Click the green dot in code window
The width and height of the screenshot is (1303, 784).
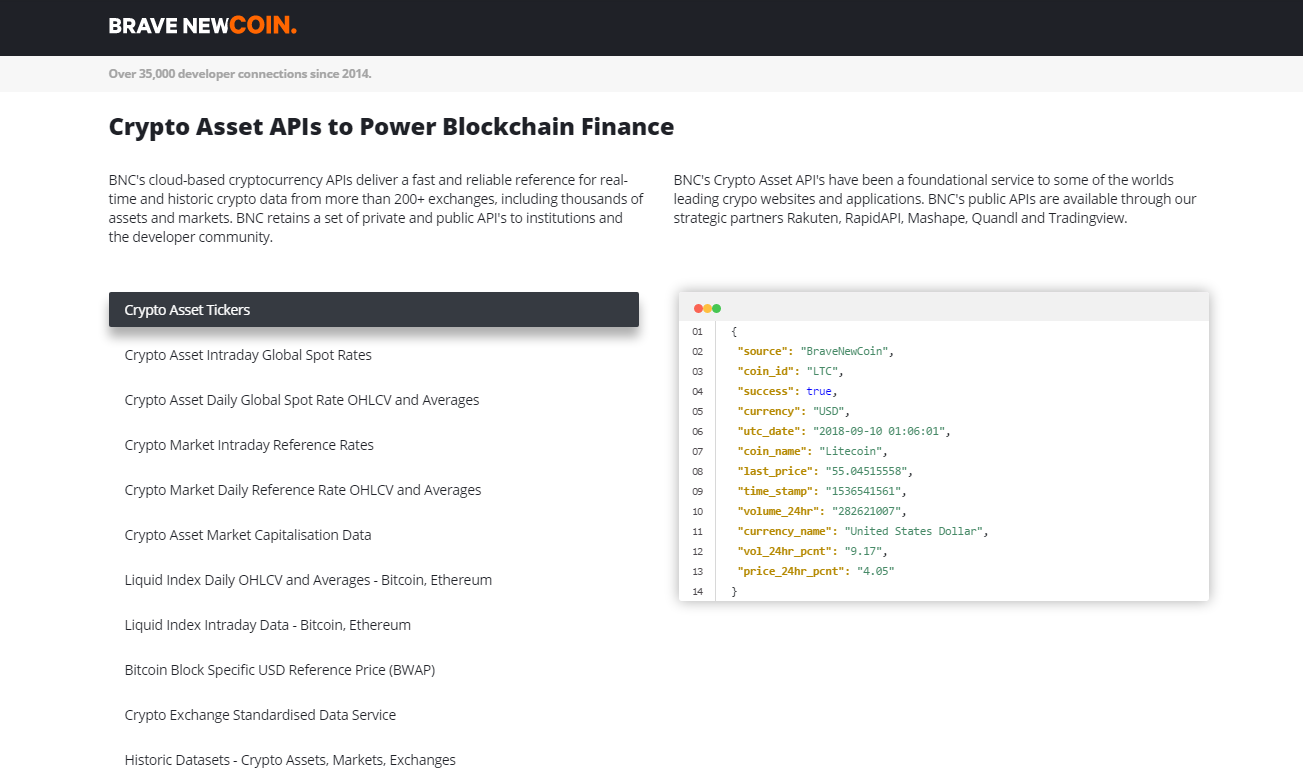tap(716, 309)
